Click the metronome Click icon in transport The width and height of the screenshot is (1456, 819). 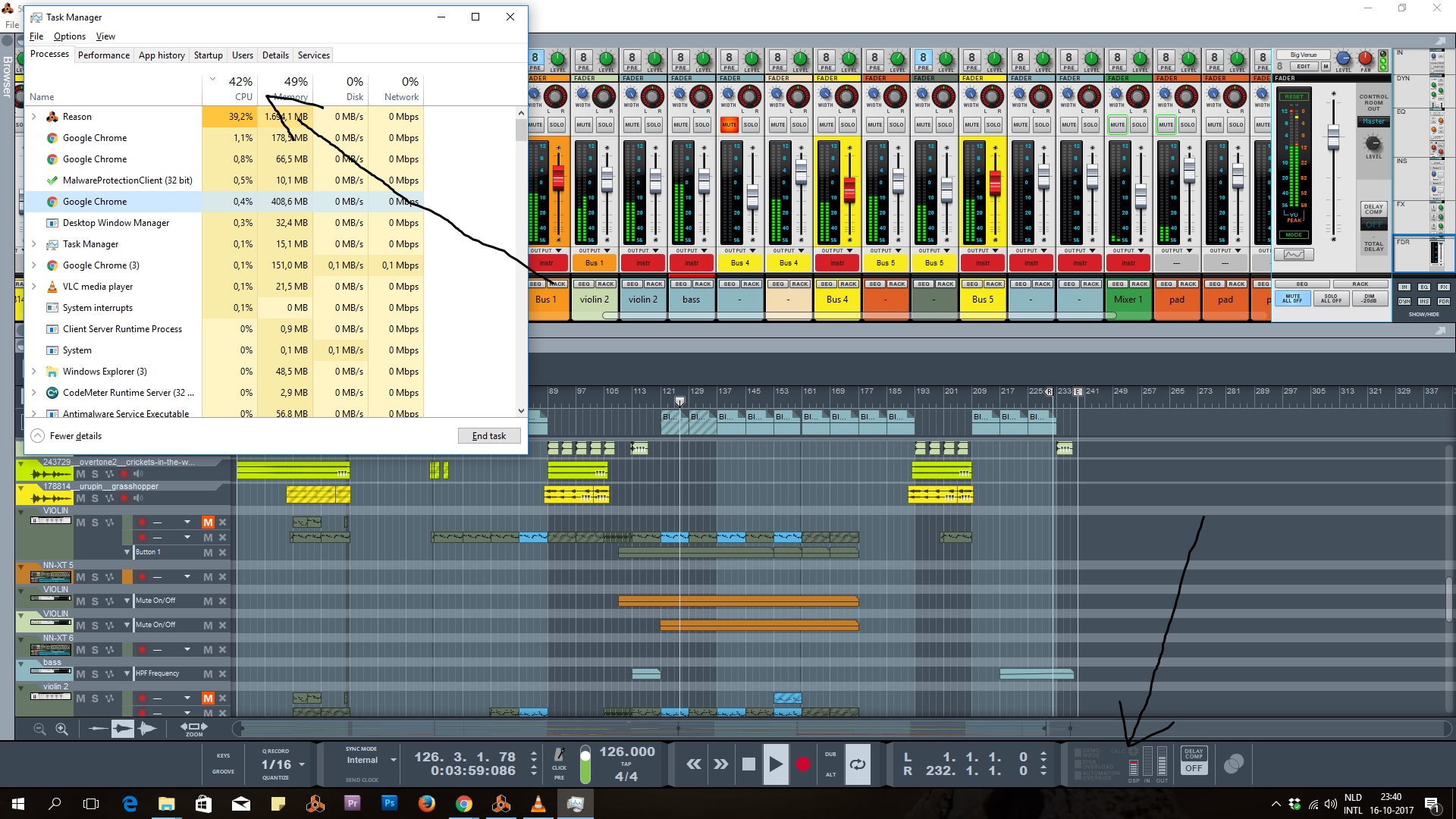560,755
